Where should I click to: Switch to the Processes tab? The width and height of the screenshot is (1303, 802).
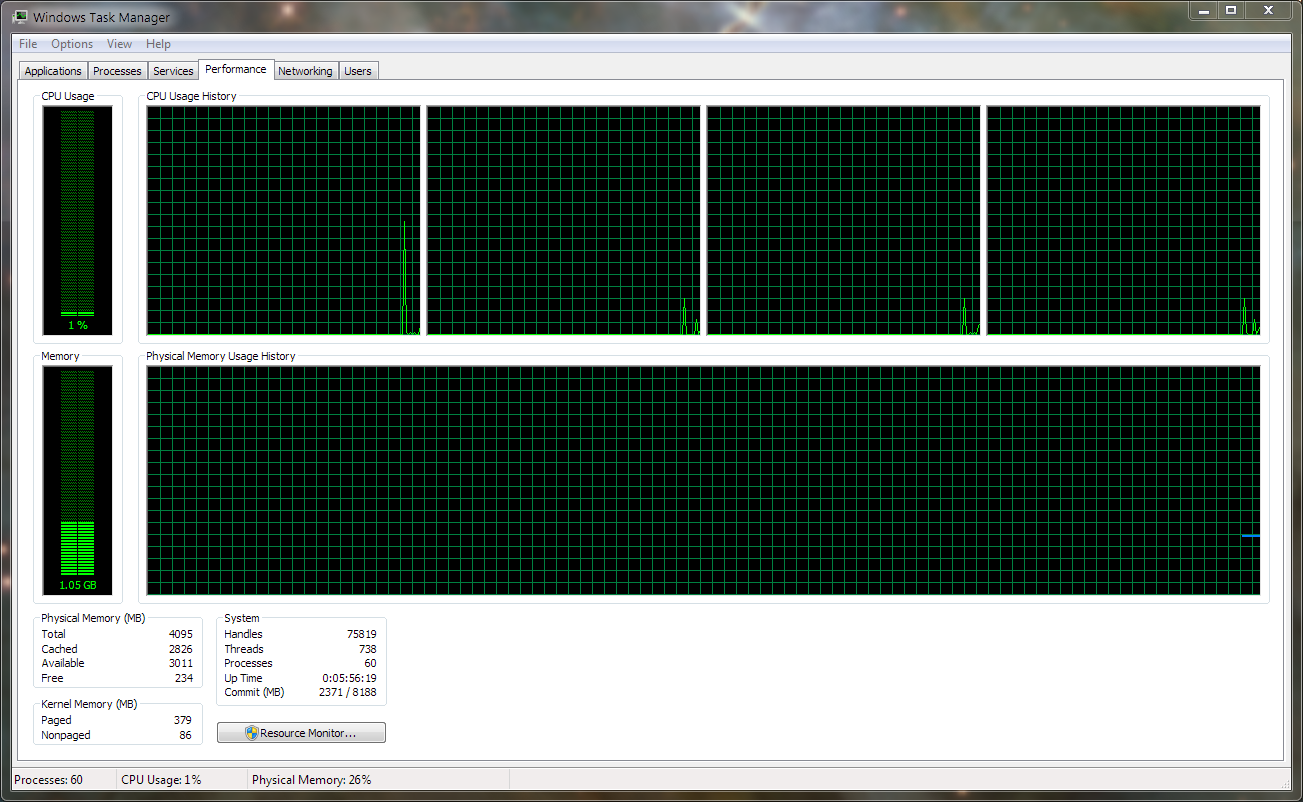[117, 71]
